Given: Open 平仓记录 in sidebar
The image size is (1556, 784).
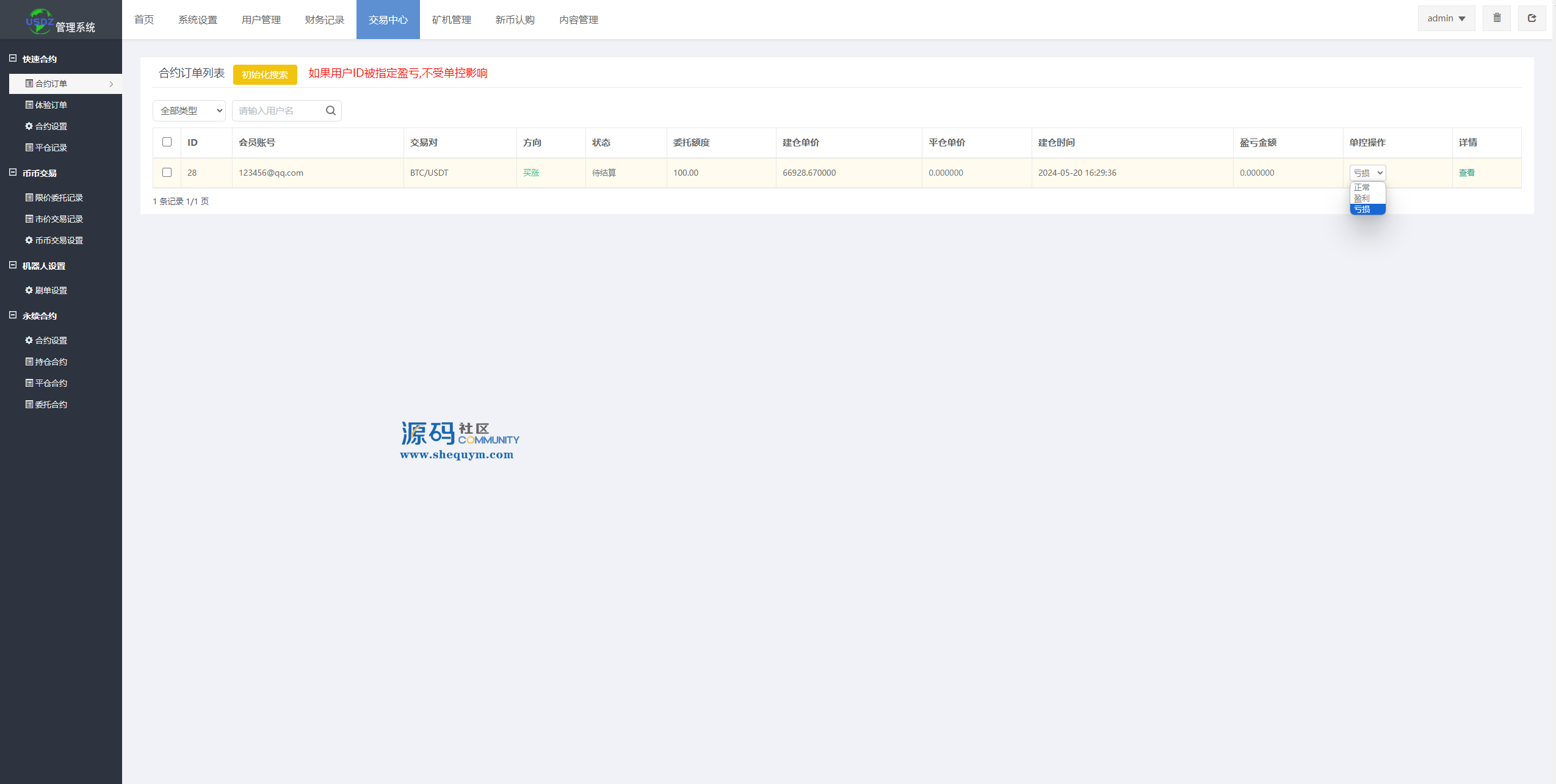Looking at the screenshot, I should 46,148.
